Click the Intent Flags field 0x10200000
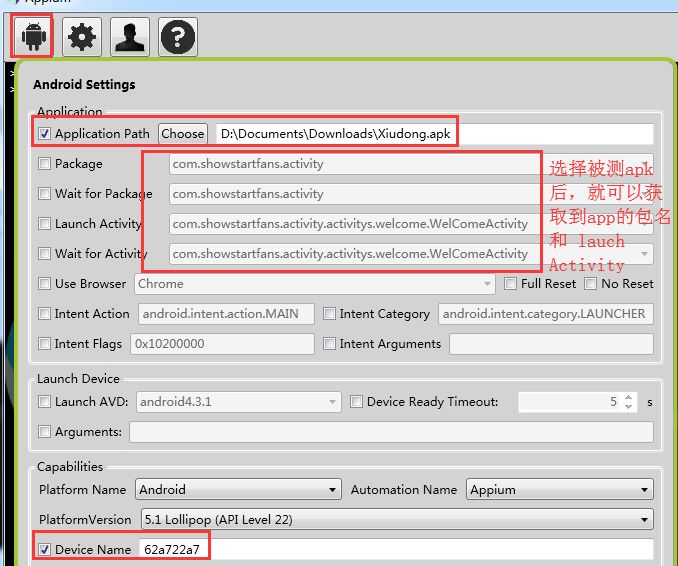This screenshot has width=678, height=566. (222, 344)
